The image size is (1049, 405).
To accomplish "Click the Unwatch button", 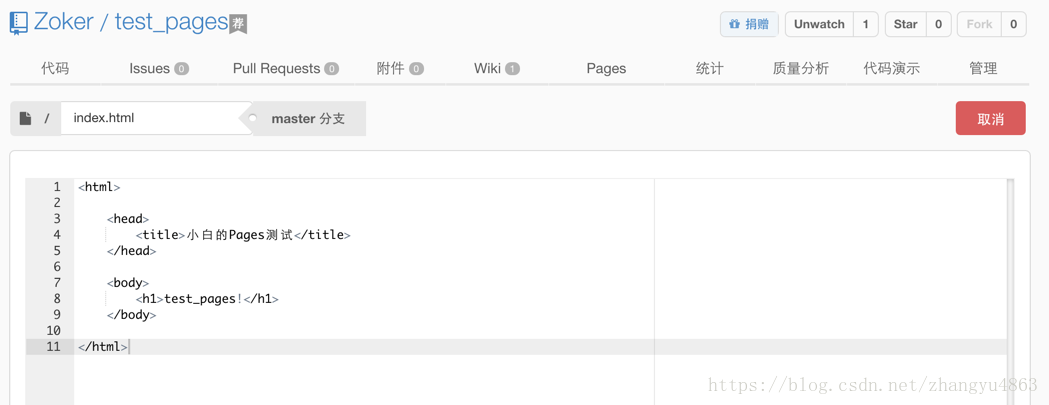I will pos(819,24).
